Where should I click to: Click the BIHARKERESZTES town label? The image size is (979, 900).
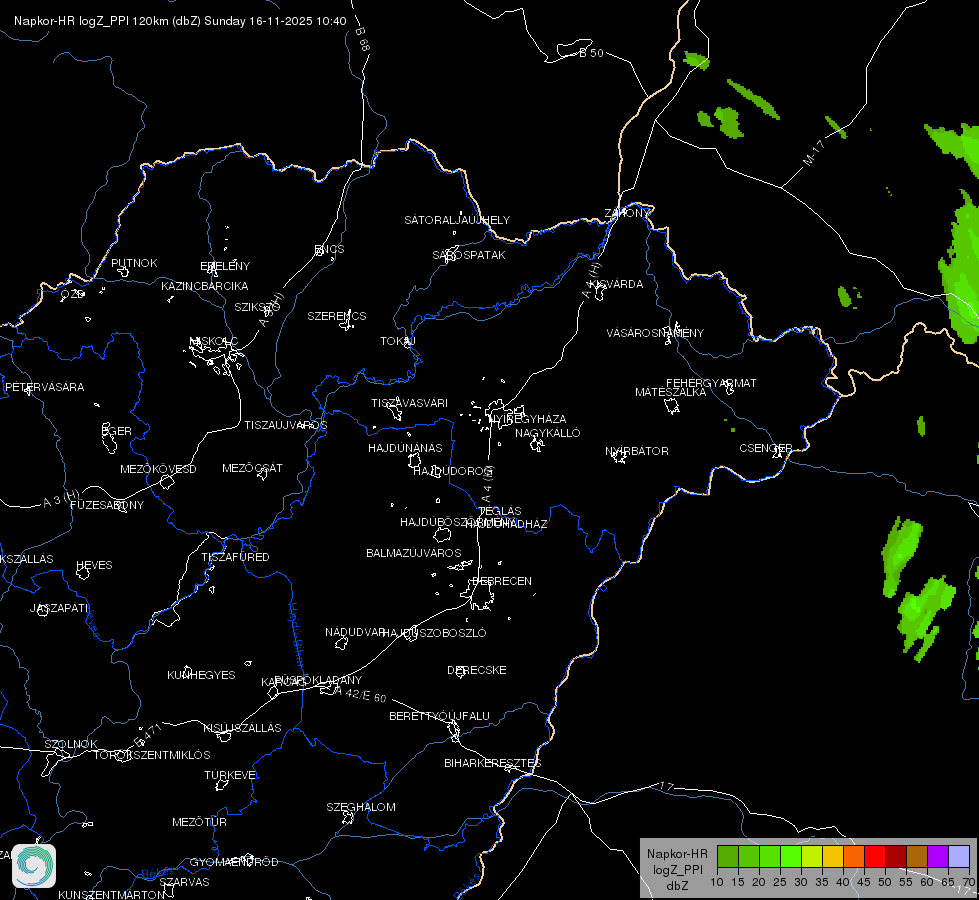[x=493, y=763]
